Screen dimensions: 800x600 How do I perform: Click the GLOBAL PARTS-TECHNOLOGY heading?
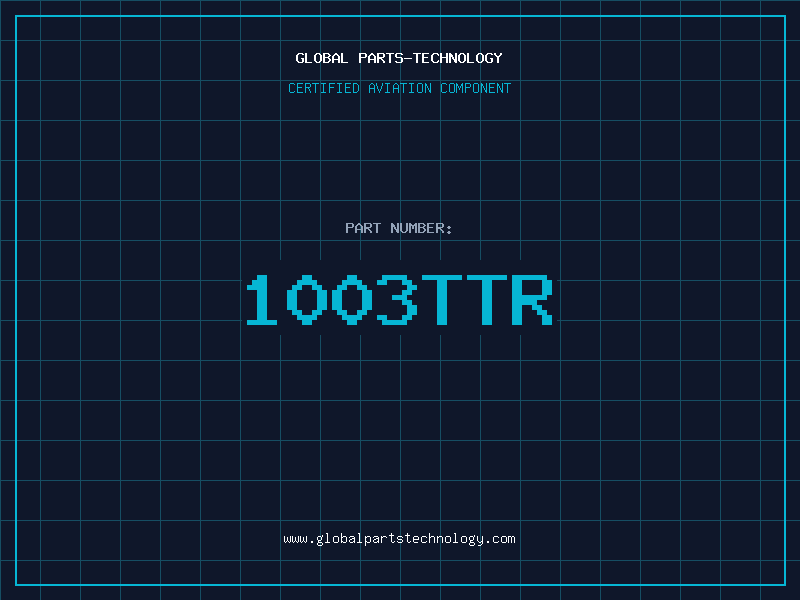[399, 58]
